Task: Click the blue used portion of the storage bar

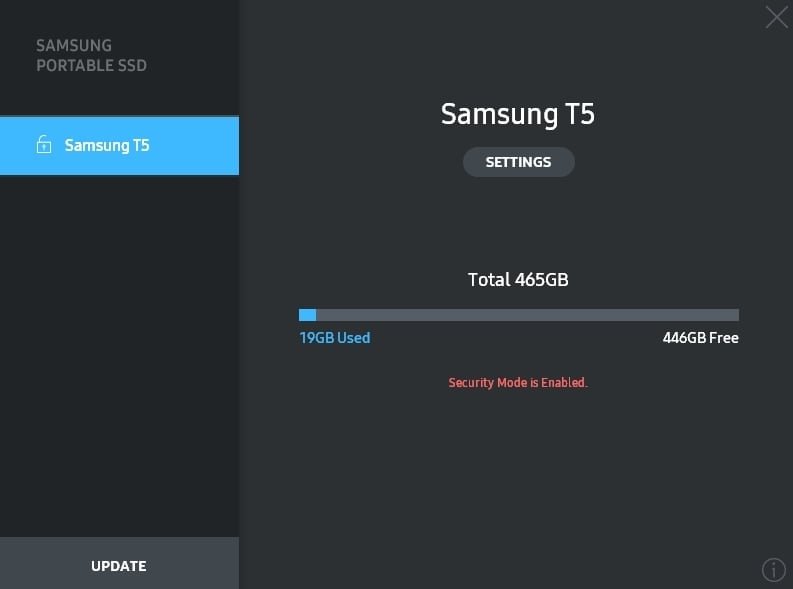Action: coord(307,315)
